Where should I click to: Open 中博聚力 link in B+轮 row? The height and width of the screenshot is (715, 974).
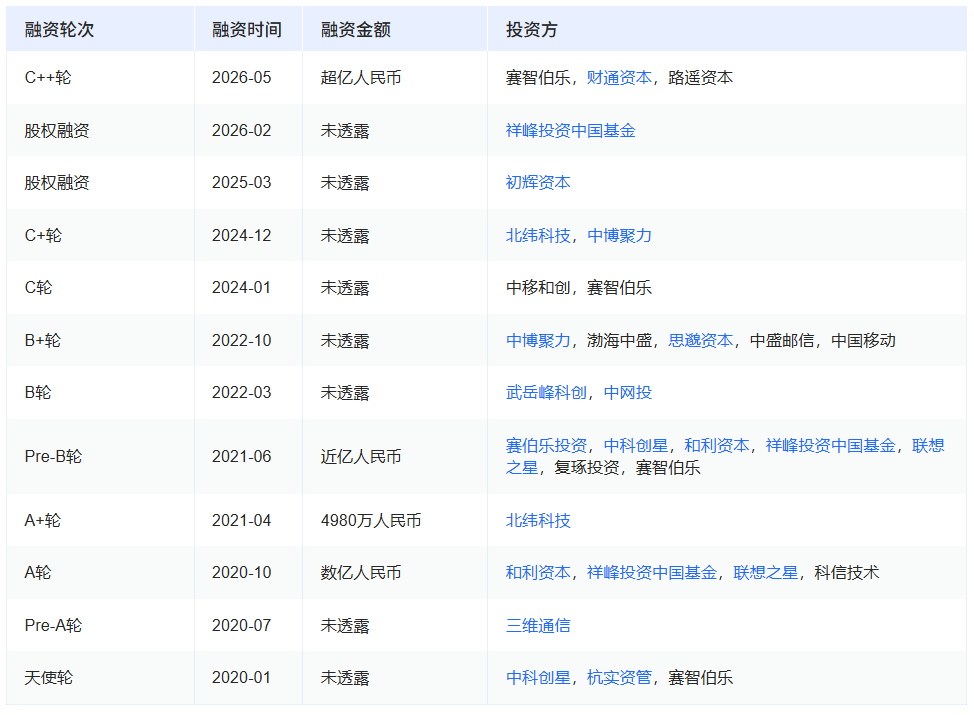[538, 340]
